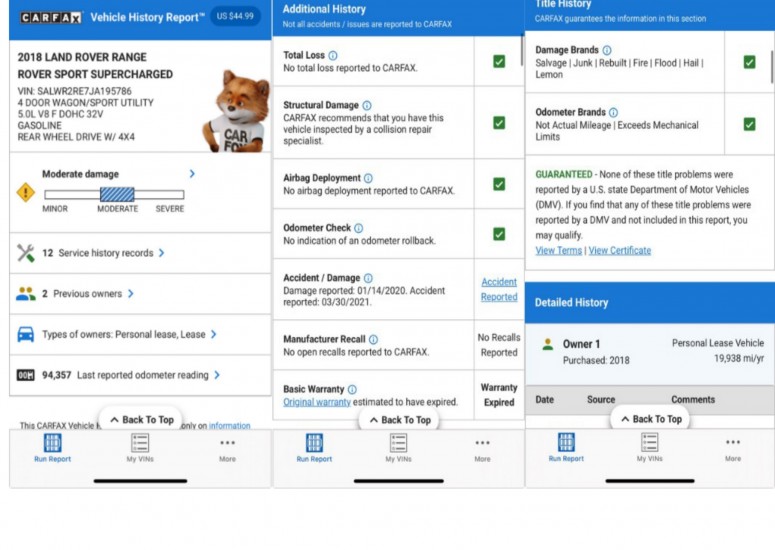Click Detailed History section header

coord(649,302)
